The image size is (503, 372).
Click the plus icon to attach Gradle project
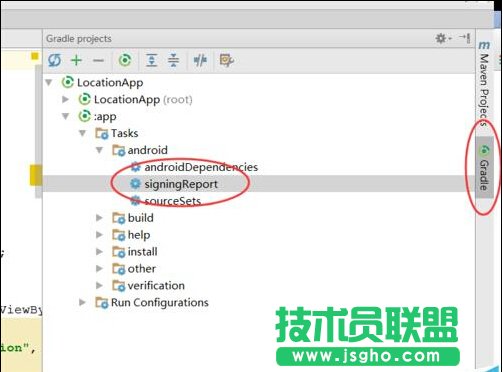tap(77, 60)
